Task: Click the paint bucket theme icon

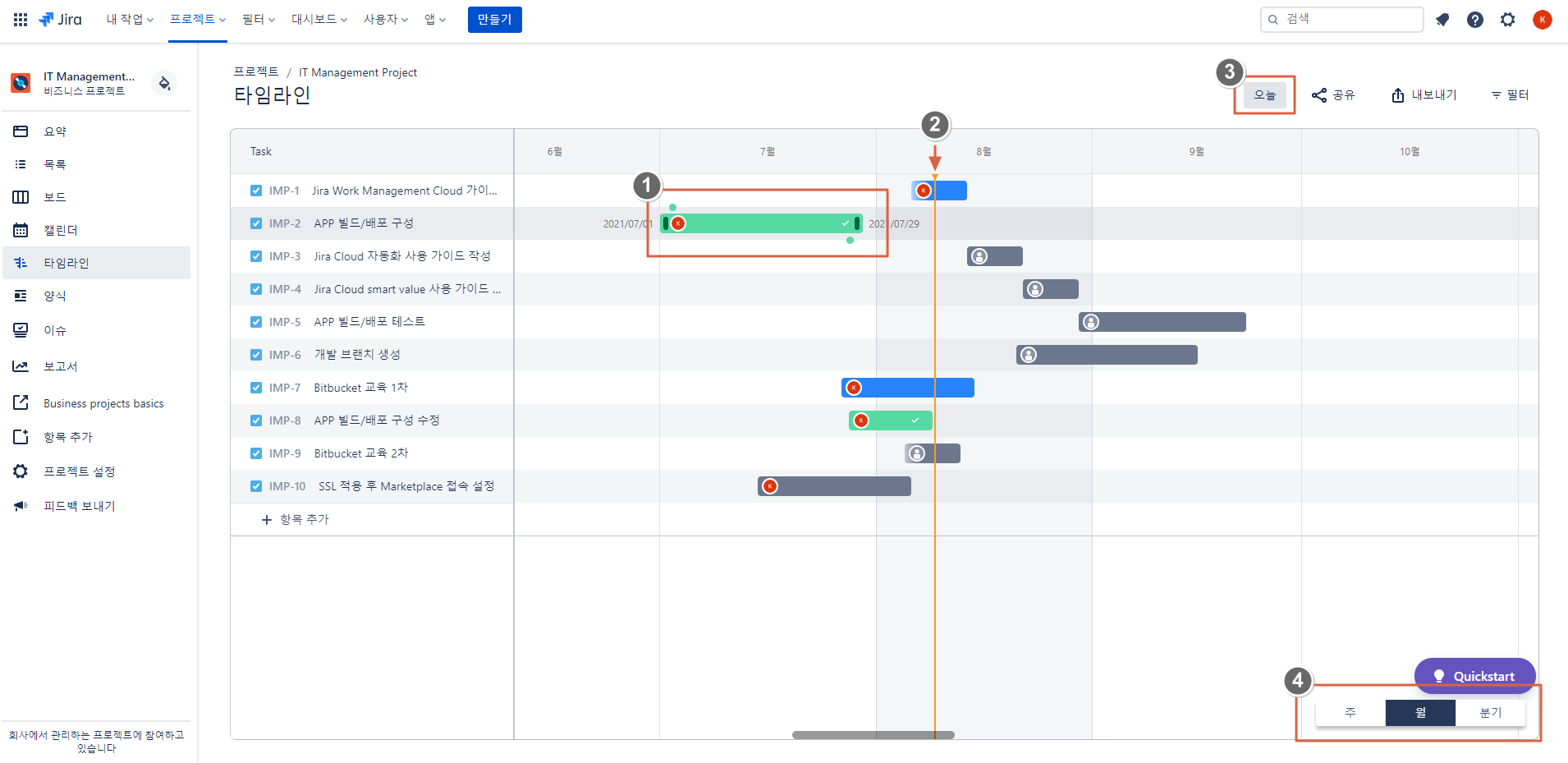Action: (165, 83)
